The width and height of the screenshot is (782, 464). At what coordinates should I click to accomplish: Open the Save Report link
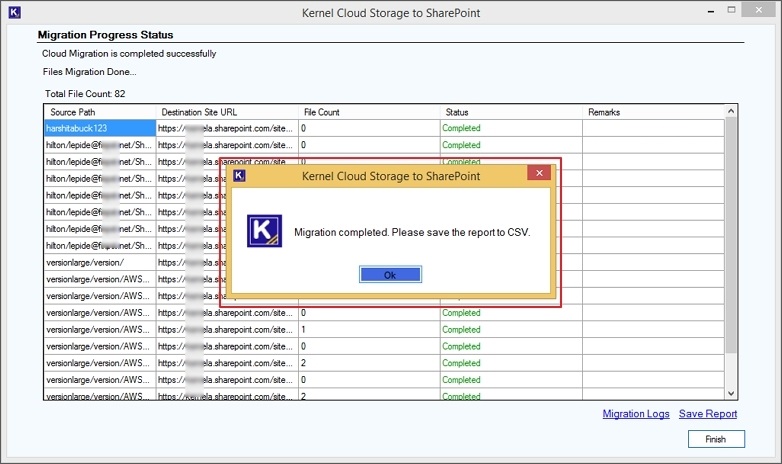tap(708, 414)
